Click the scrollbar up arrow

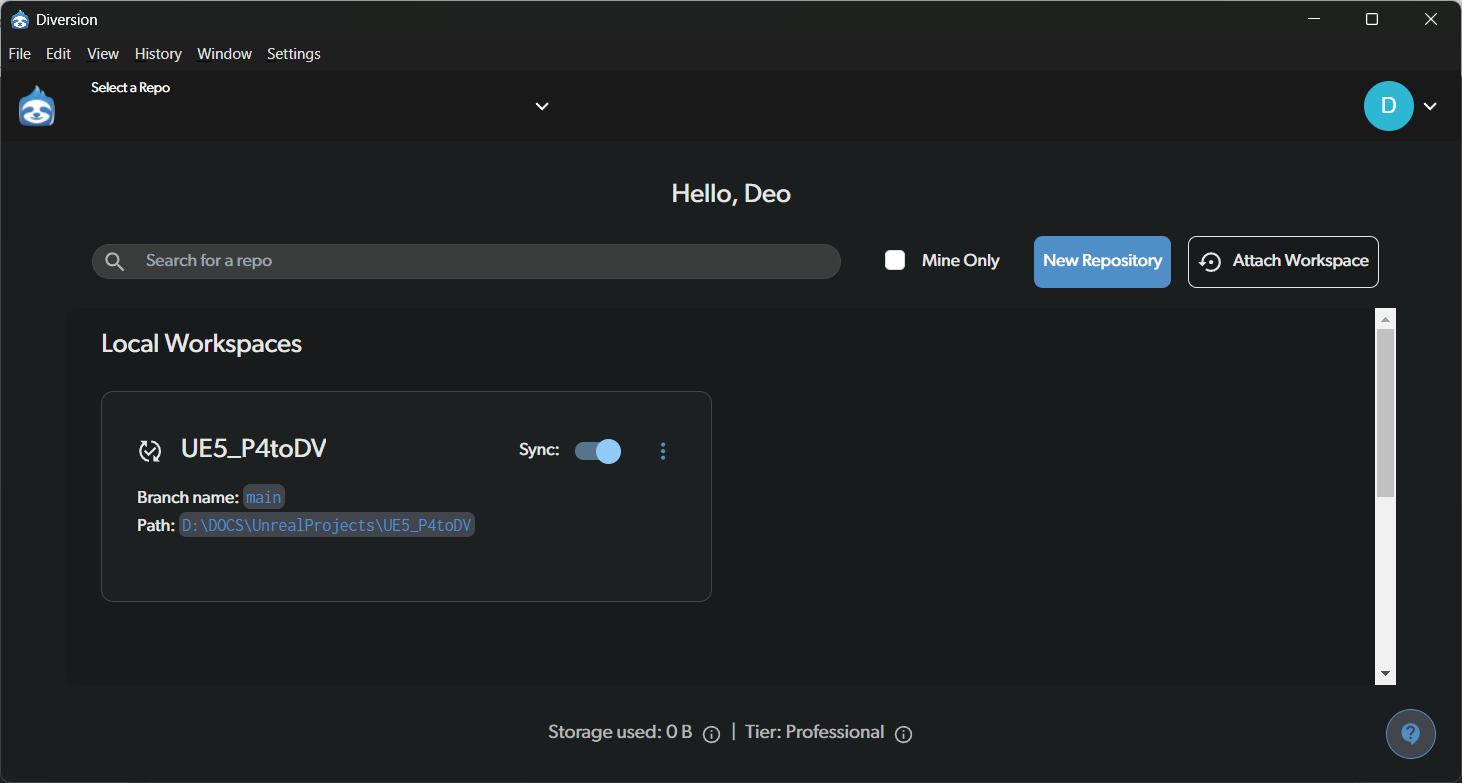[x=1385, y=319]
